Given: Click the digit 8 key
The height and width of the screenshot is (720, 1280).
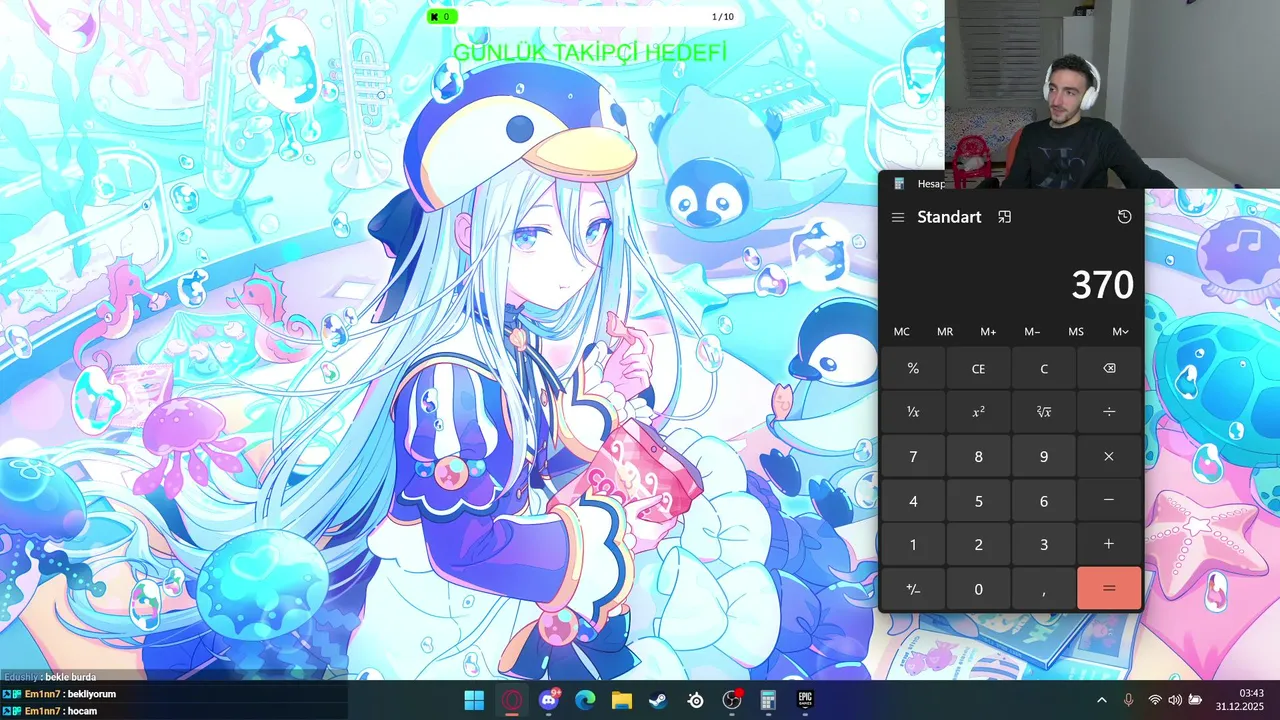Looking at the screenshot, I should coord(978,456).
